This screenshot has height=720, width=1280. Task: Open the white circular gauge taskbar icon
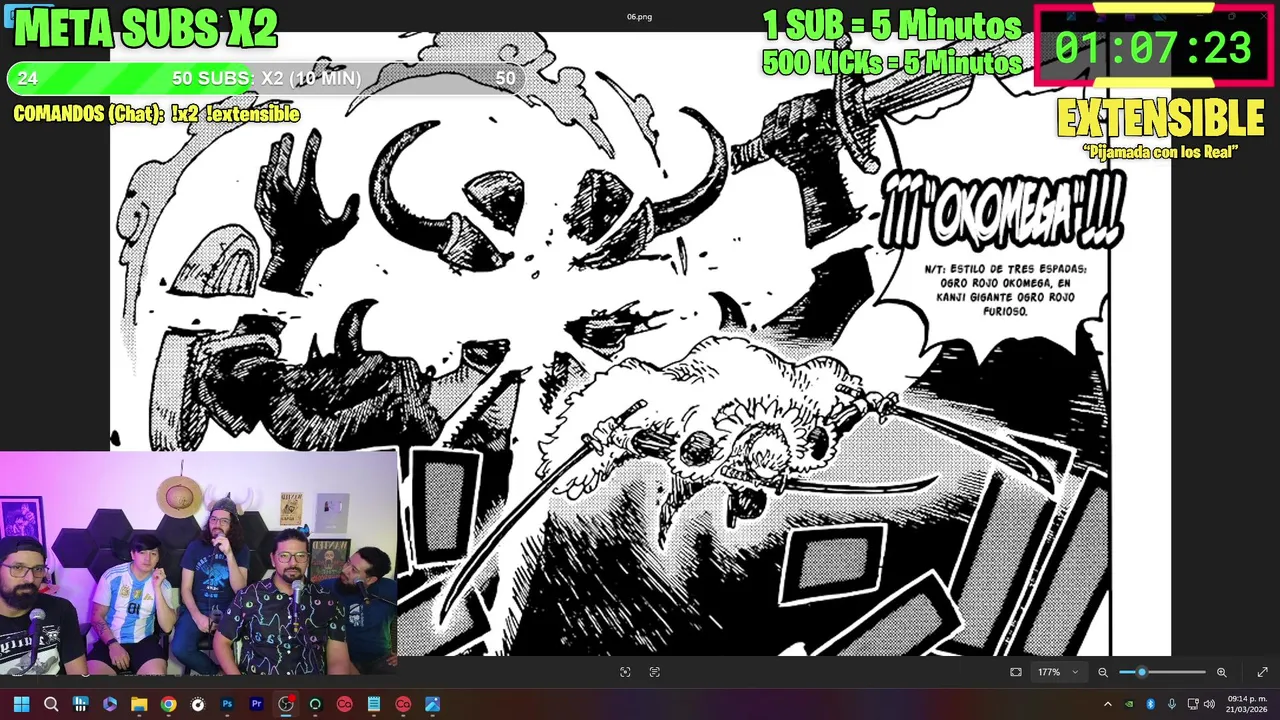pos(198,704)
